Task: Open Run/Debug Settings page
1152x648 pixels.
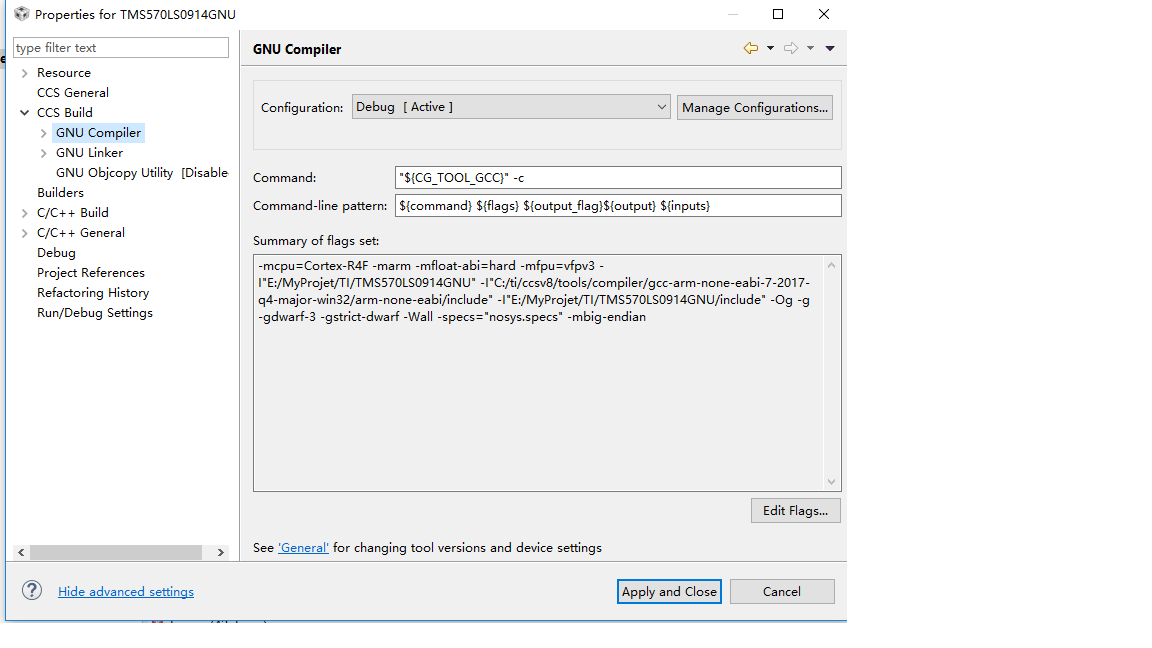Action: 95,313
